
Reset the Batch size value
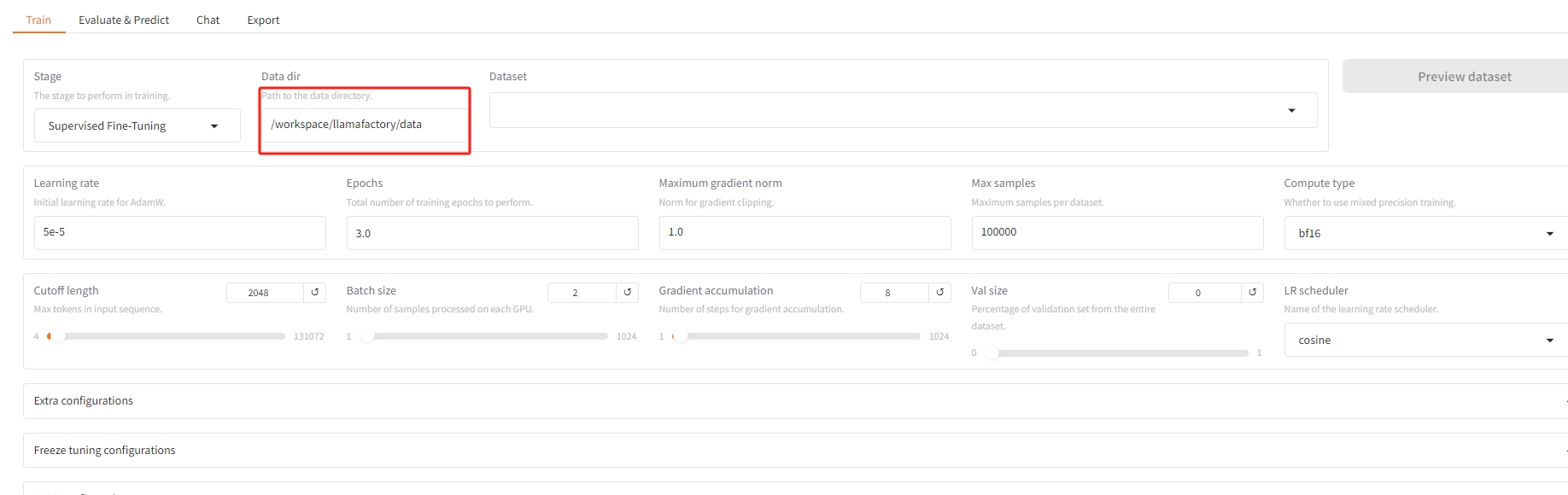coord(627,292)
